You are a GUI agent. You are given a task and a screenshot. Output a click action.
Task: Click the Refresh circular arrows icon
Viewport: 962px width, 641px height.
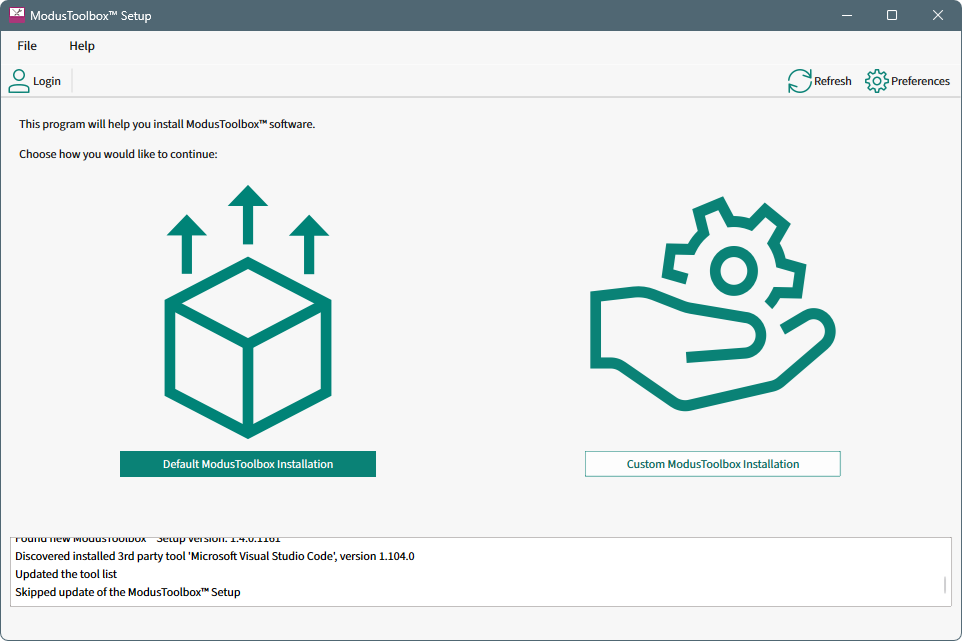click(799, 81)
